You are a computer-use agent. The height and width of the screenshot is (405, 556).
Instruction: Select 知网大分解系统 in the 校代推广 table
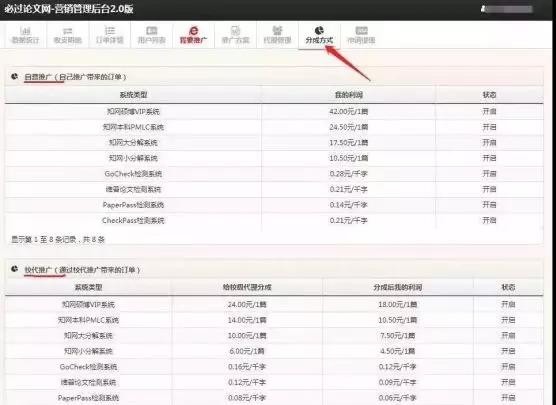pyautogui.click(x=88, y=335)
